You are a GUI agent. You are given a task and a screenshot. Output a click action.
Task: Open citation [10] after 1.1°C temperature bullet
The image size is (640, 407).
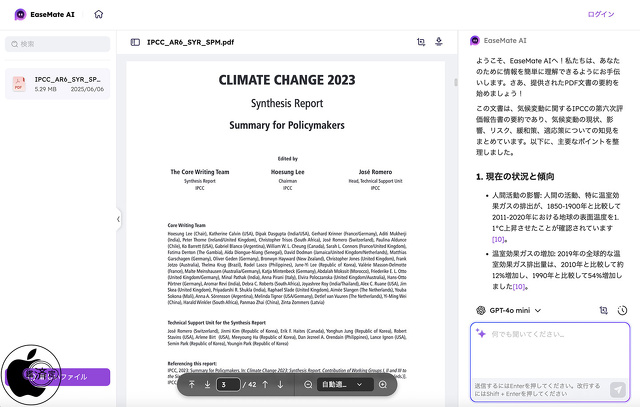coord(498,239)
